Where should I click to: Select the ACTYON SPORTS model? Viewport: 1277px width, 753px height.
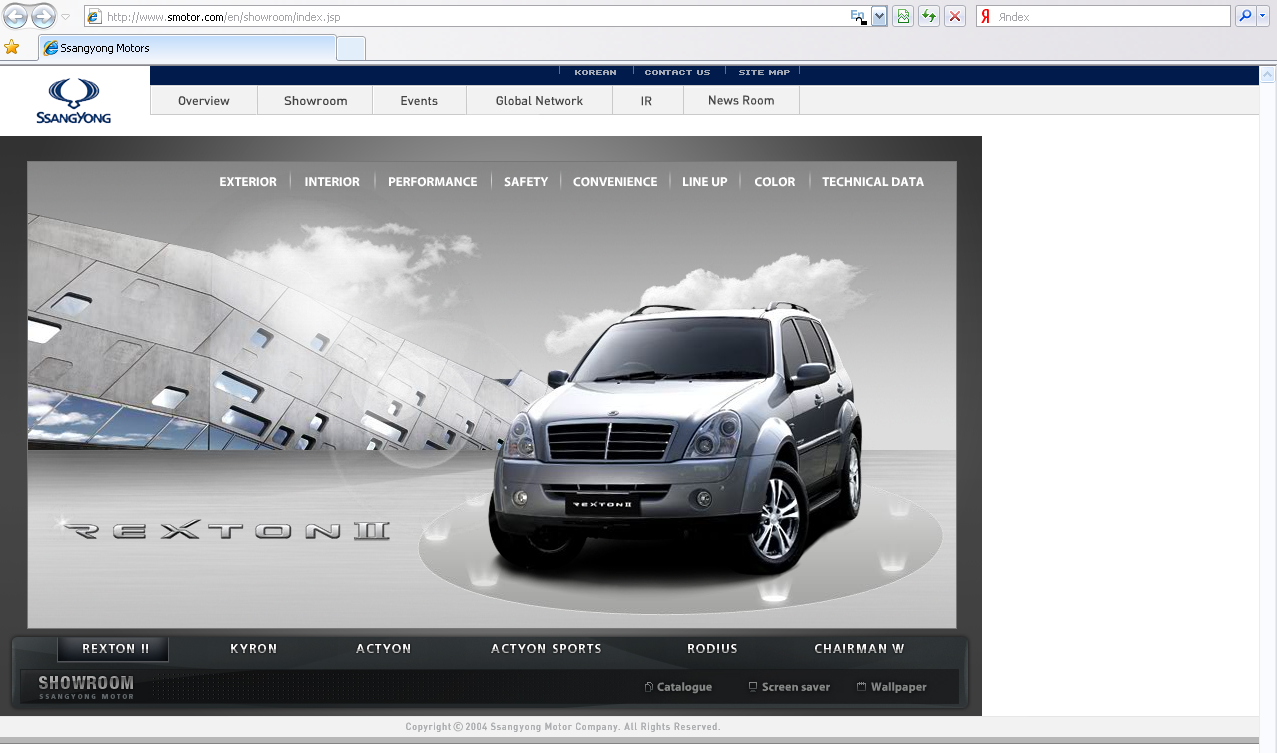pos(546,649)
